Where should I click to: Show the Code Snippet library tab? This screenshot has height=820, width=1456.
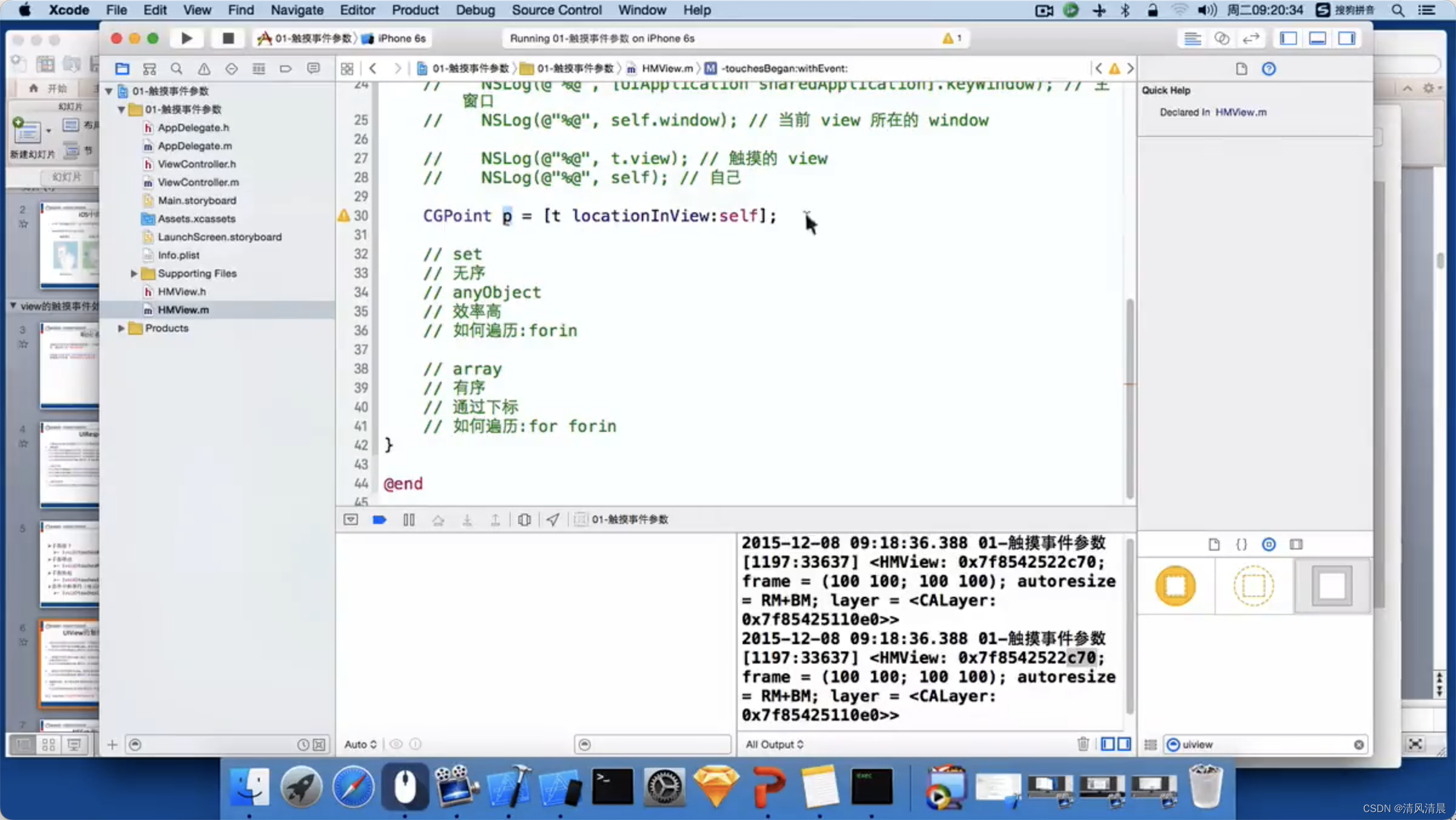pos(1241,544)
